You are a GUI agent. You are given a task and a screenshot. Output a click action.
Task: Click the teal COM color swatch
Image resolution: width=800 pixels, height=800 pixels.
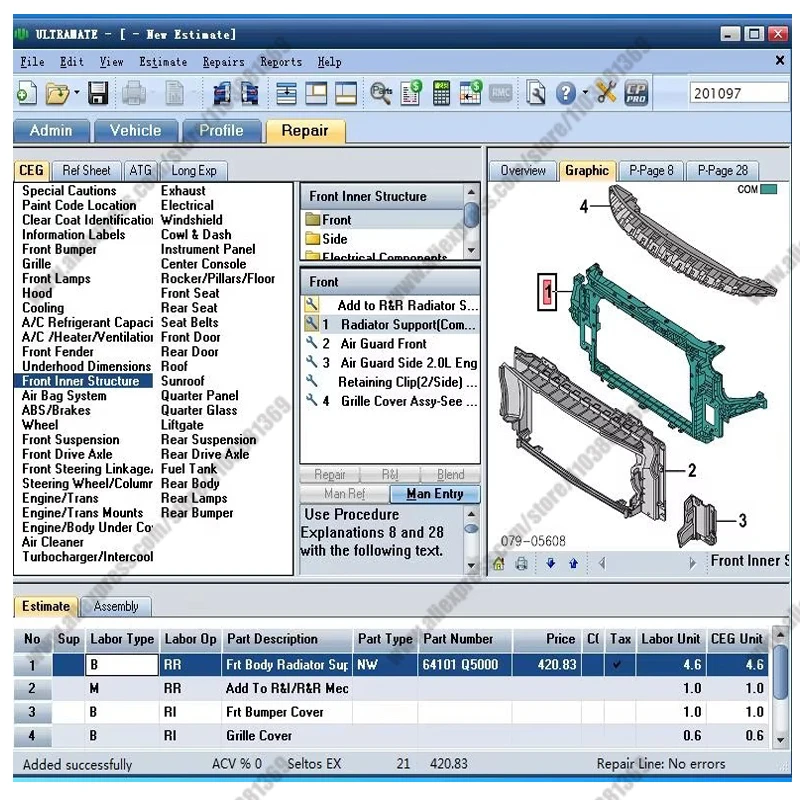click(768, 189)
